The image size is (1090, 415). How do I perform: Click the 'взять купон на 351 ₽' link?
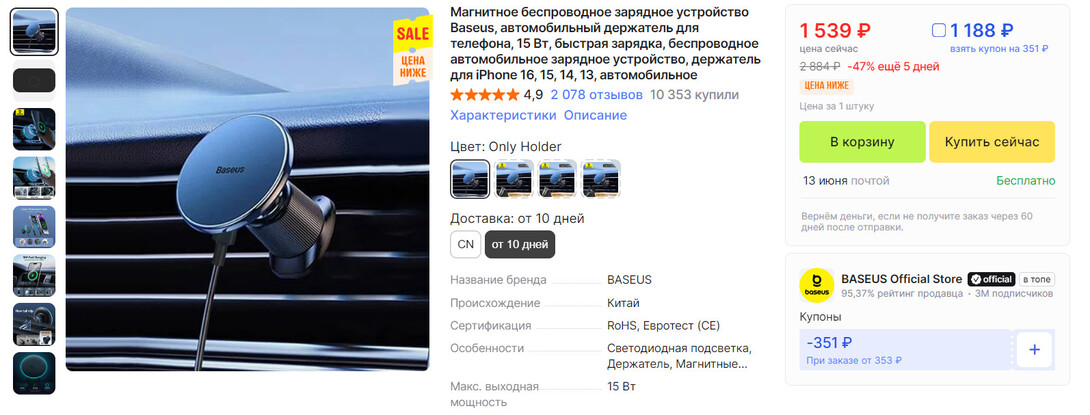tap(999, 49)
